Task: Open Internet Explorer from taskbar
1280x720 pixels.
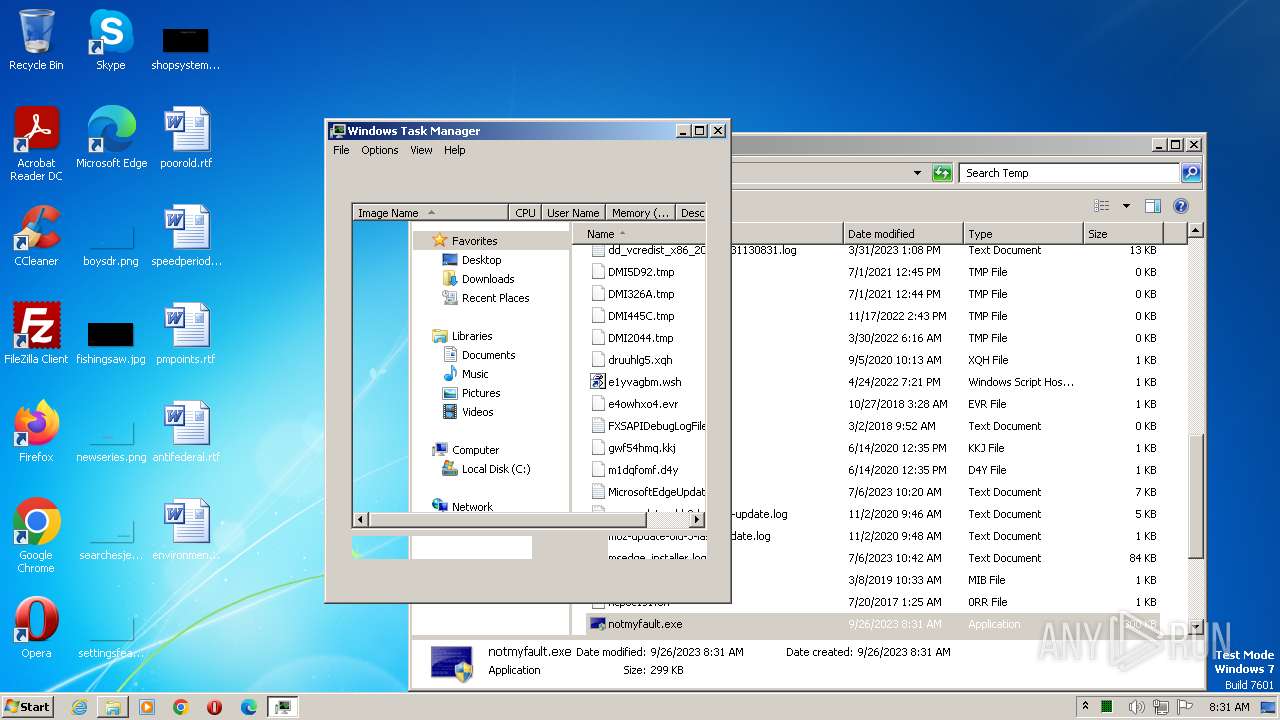Action: pyautogui.click(x=79, y=707)
